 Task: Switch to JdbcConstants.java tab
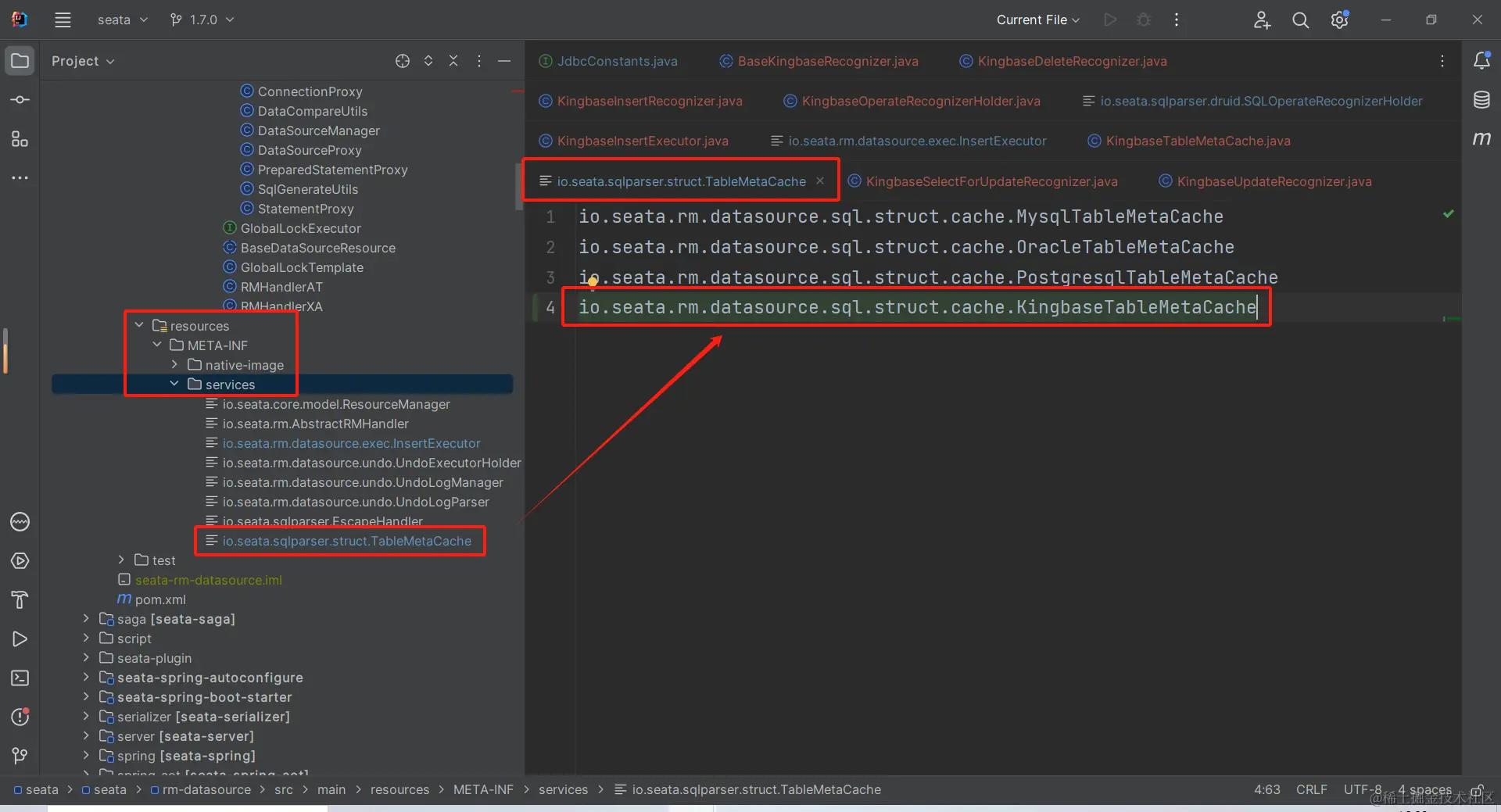tap(608, 61)
